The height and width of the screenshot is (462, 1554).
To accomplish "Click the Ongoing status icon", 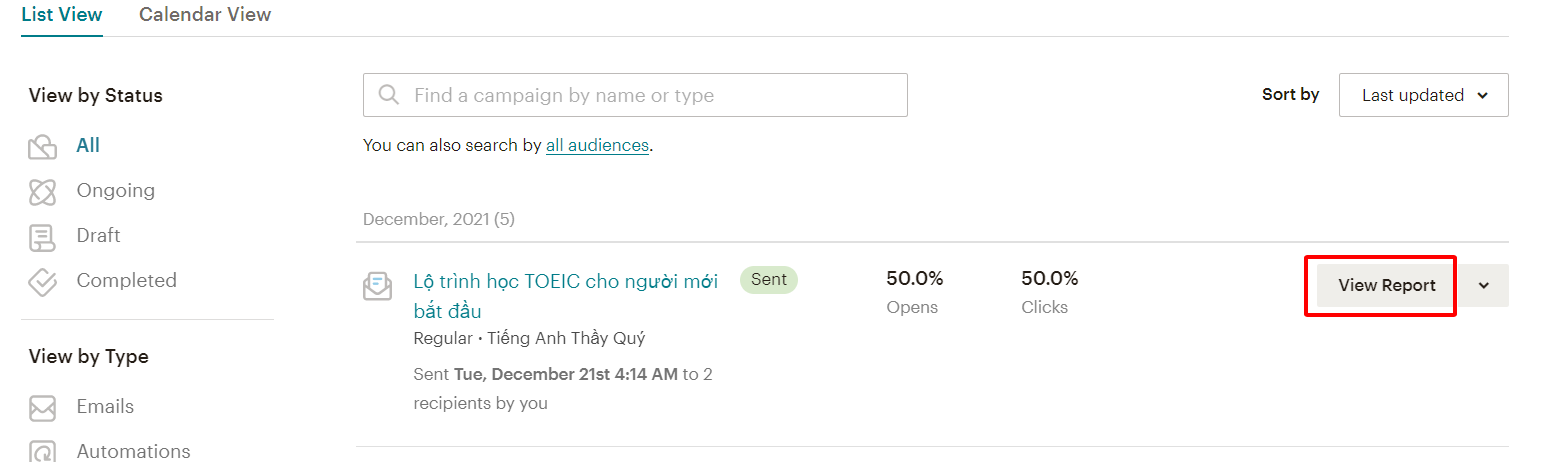I will (42, 191).
